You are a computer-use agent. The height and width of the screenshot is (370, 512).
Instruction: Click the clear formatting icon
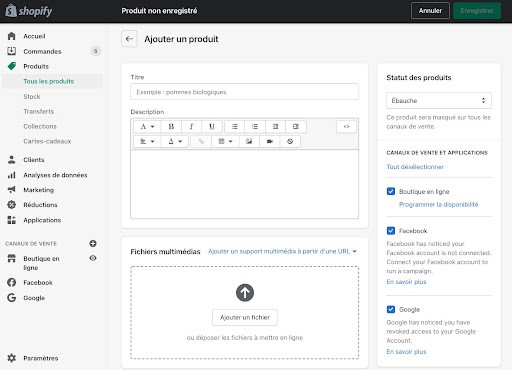290,141
